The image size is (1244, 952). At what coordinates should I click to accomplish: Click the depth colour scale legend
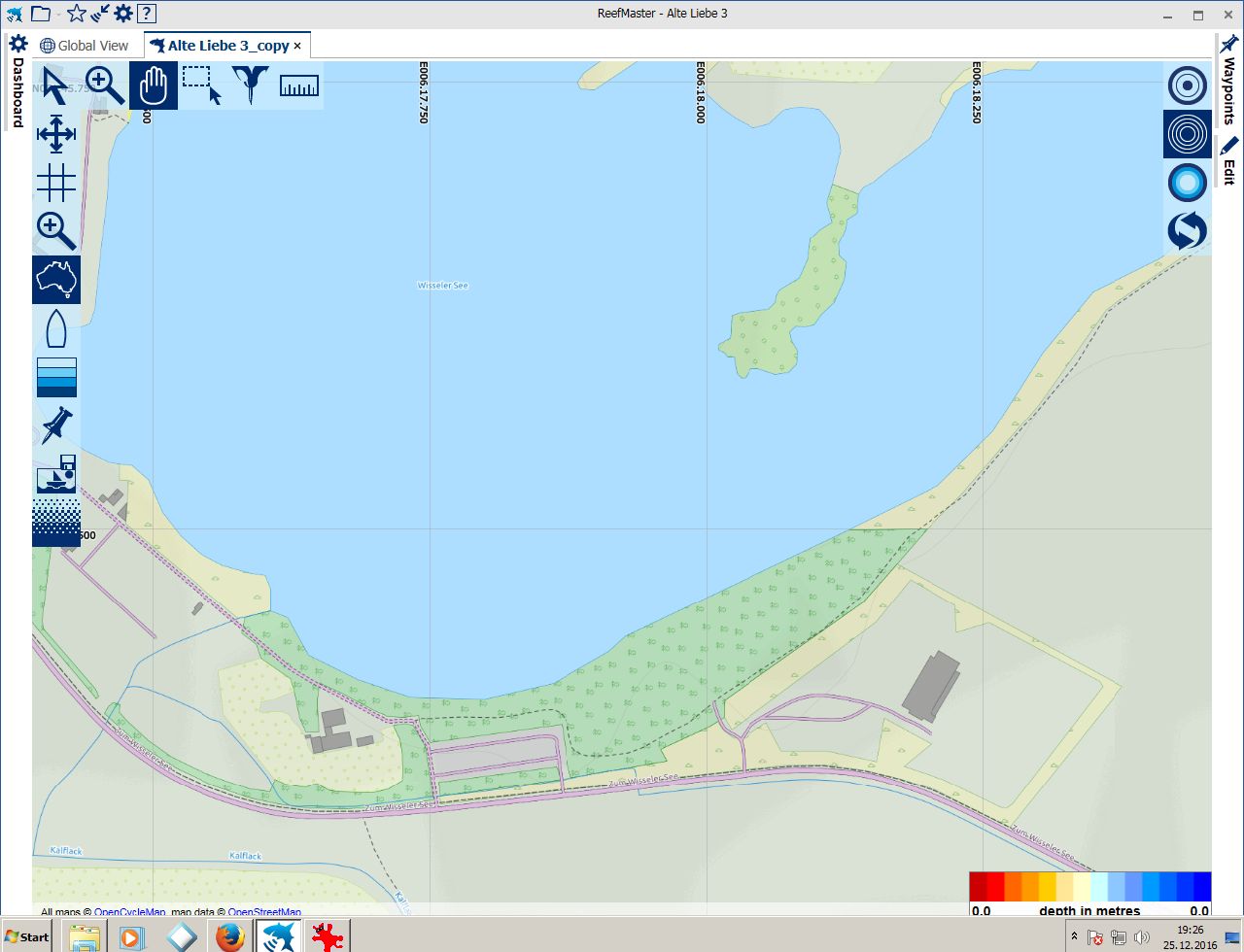click(1089, 887)
